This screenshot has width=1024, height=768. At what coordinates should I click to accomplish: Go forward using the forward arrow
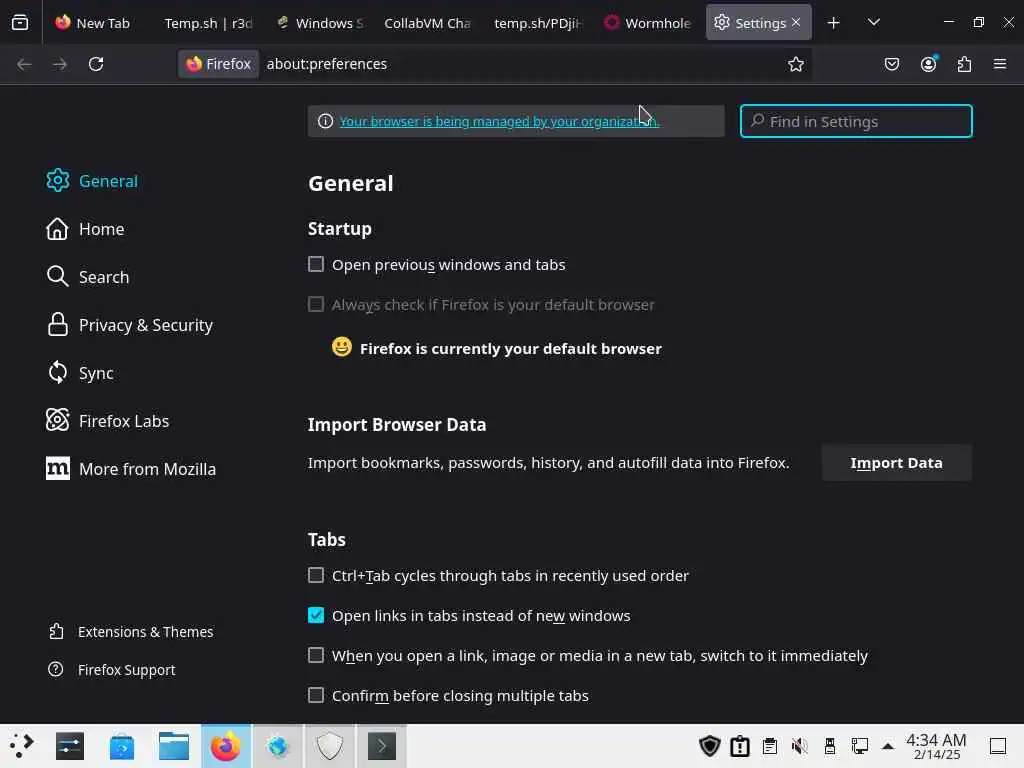(59, 64)
